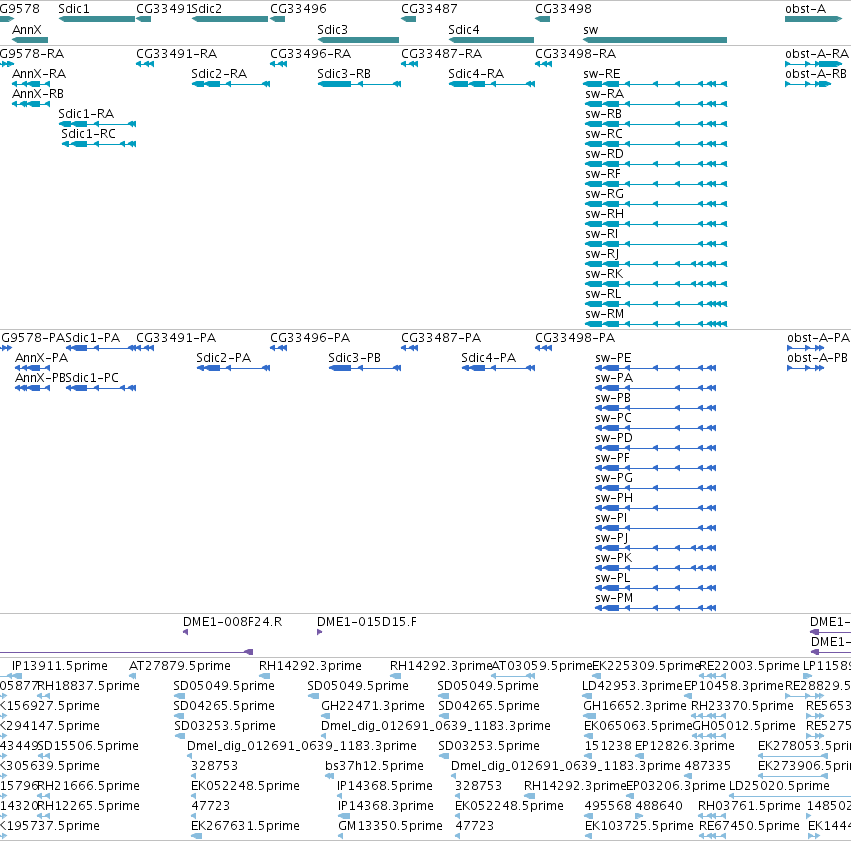Select transcript CG33498-RA
This screenshot has width=851, height=841.
pyautogui.click(x=575, y=54)
